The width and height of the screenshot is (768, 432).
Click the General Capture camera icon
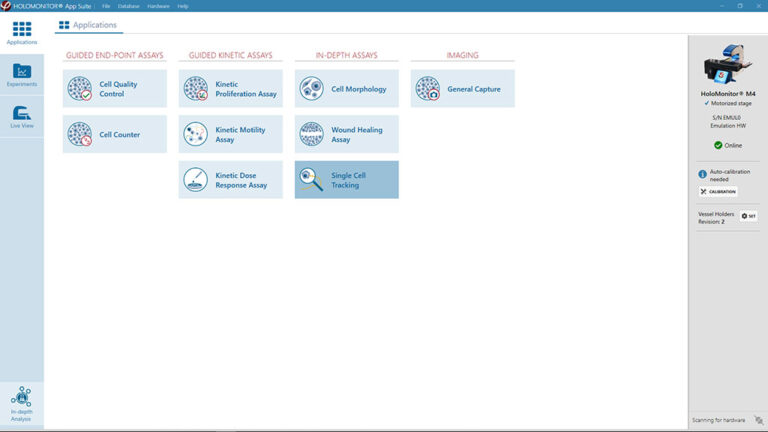428,89
